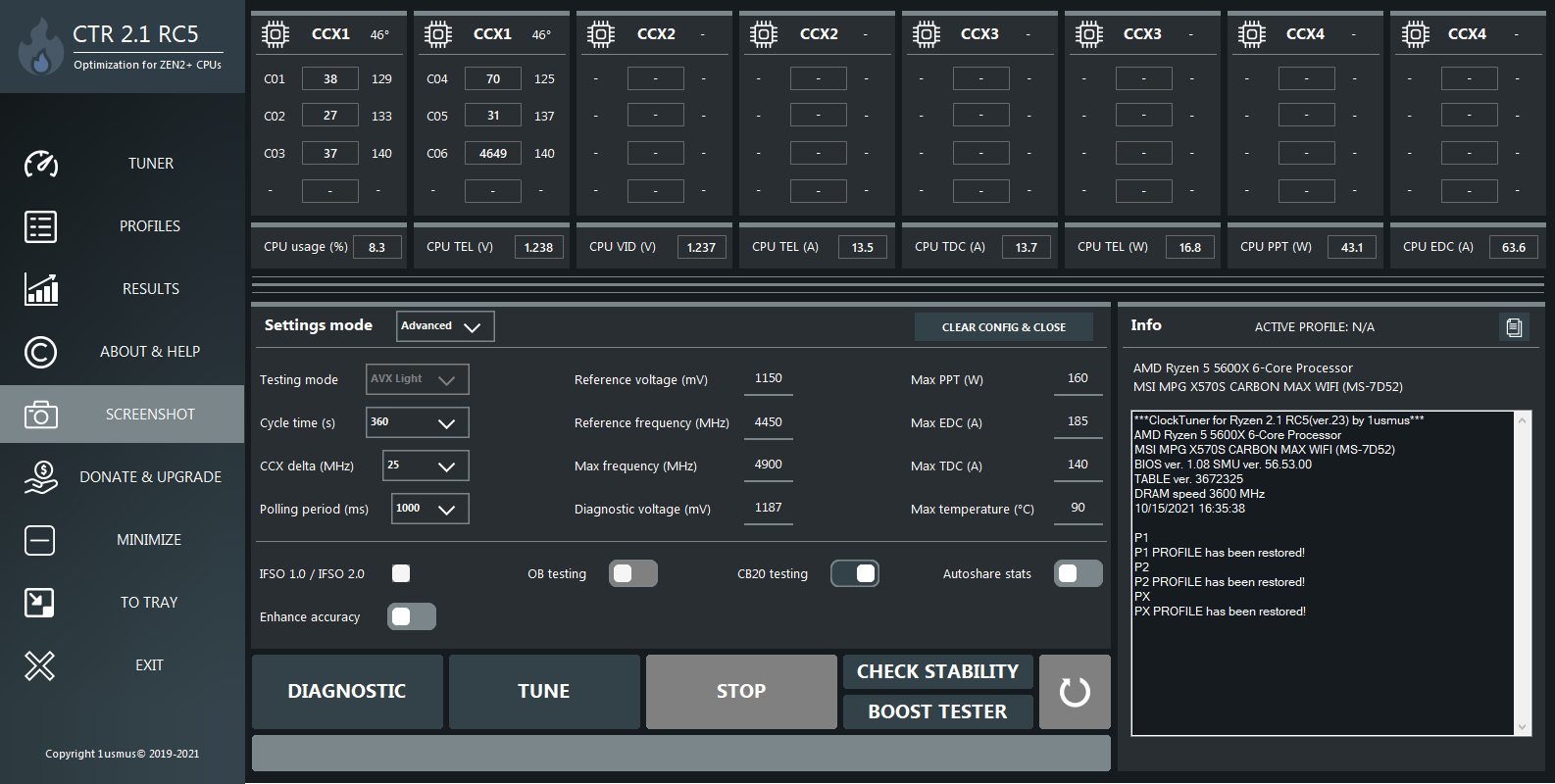Toggle the Autoshare stats switch
The image size is (1555, 784).
(1078, 574)
